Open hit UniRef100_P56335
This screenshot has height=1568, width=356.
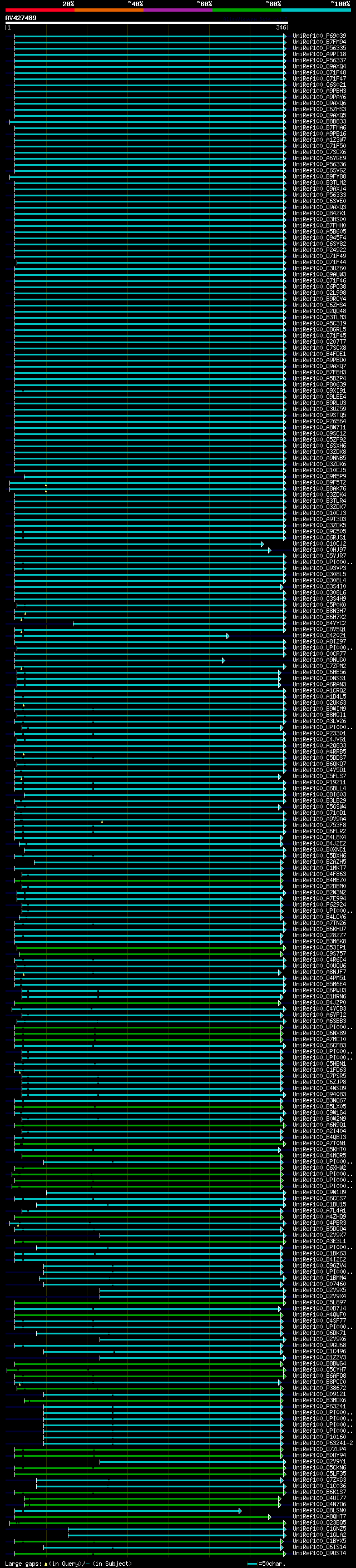[319, 48]
